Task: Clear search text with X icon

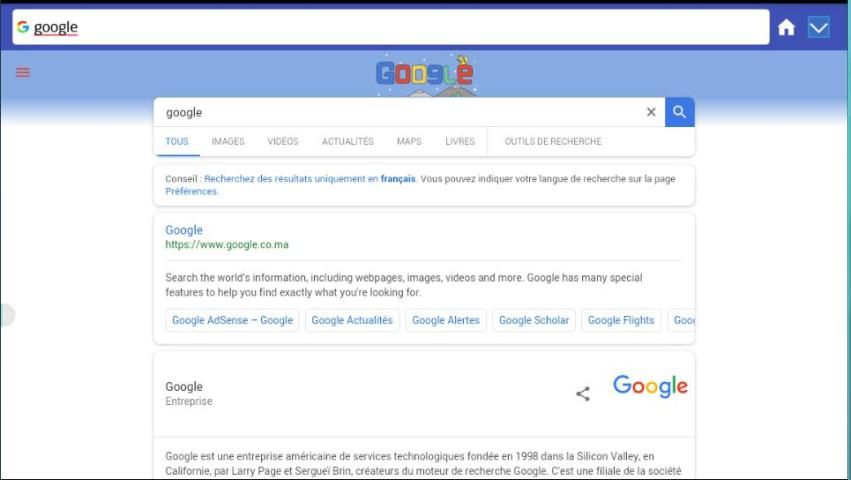Action: click(x=651, y=112)
